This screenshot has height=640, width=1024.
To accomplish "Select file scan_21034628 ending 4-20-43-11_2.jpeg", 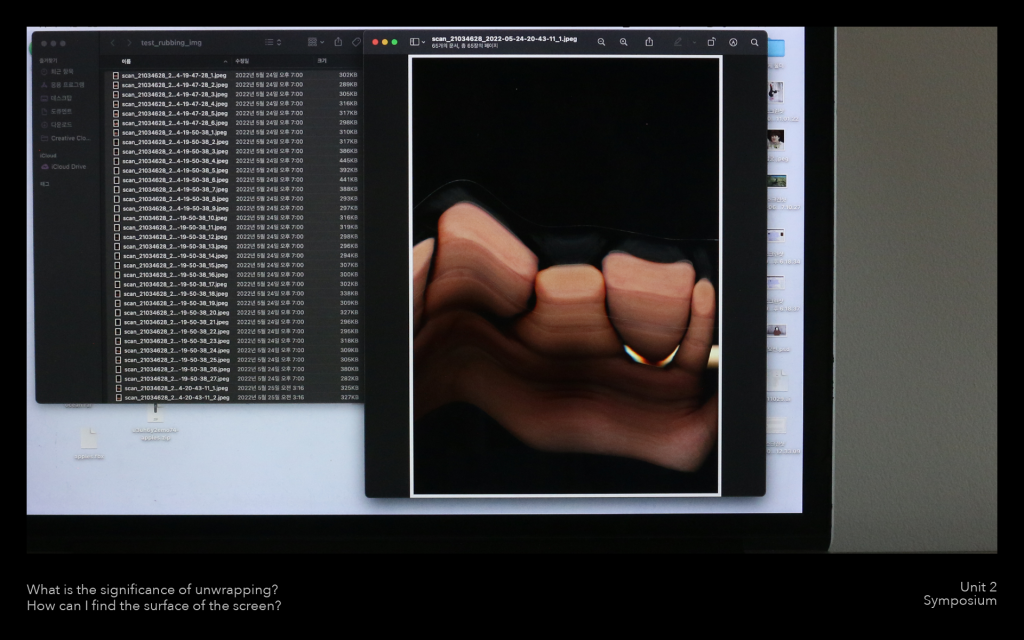I will [175, 397].
